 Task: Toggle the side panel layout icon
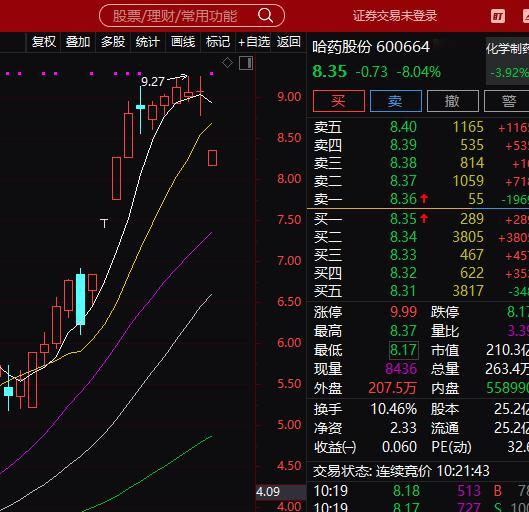(x=246, y=63)
